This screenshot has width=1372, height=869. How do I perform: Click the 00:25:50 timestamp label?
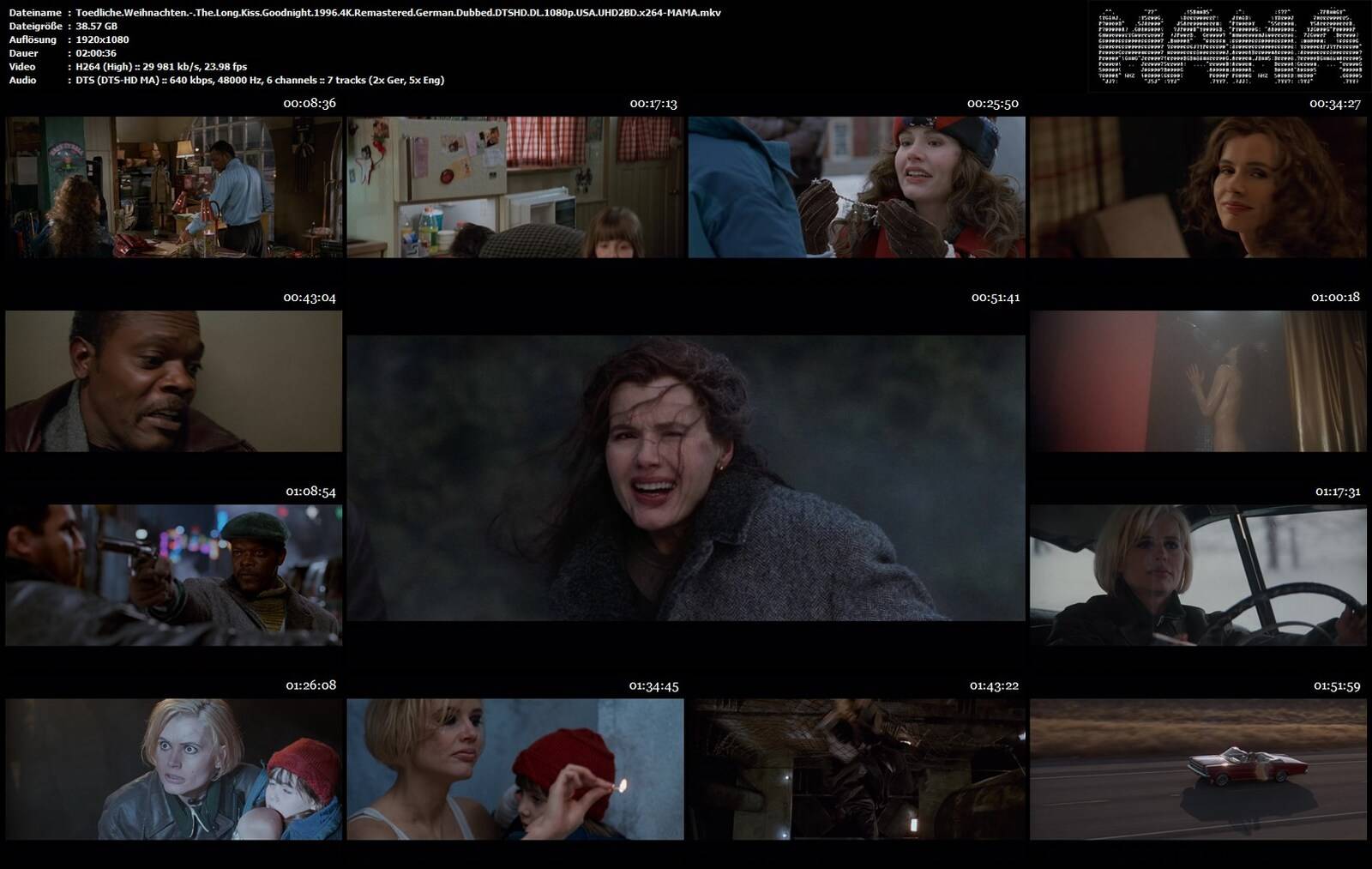coord(993,103)
